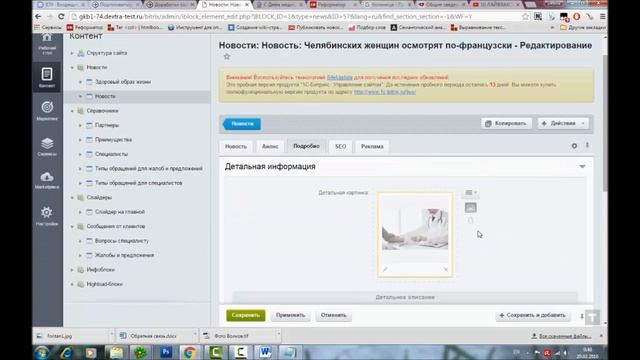Screen dimensions: 640x360
Task: Expand the Структура сайта tree node
Action: click(x=72, y=53)
